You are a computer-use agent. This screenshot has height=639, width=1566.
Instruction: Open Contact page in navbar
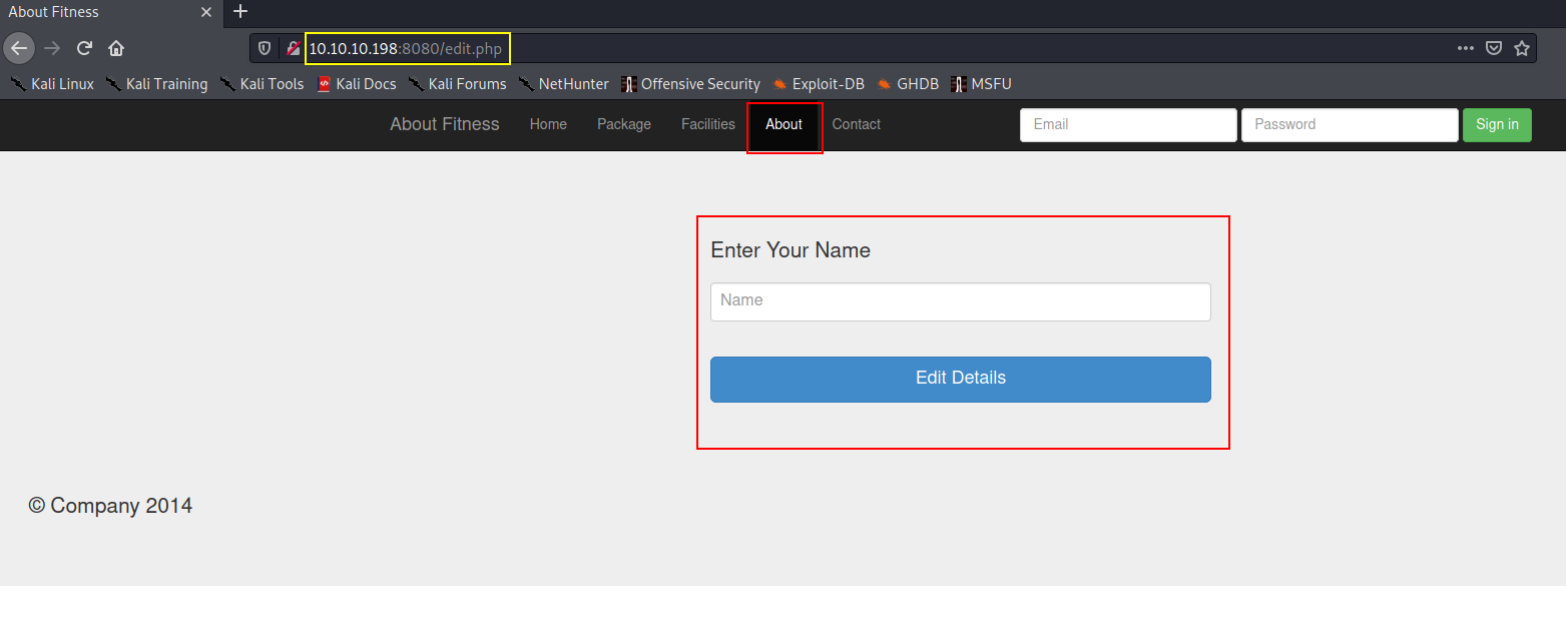click(x=856, y=124)
